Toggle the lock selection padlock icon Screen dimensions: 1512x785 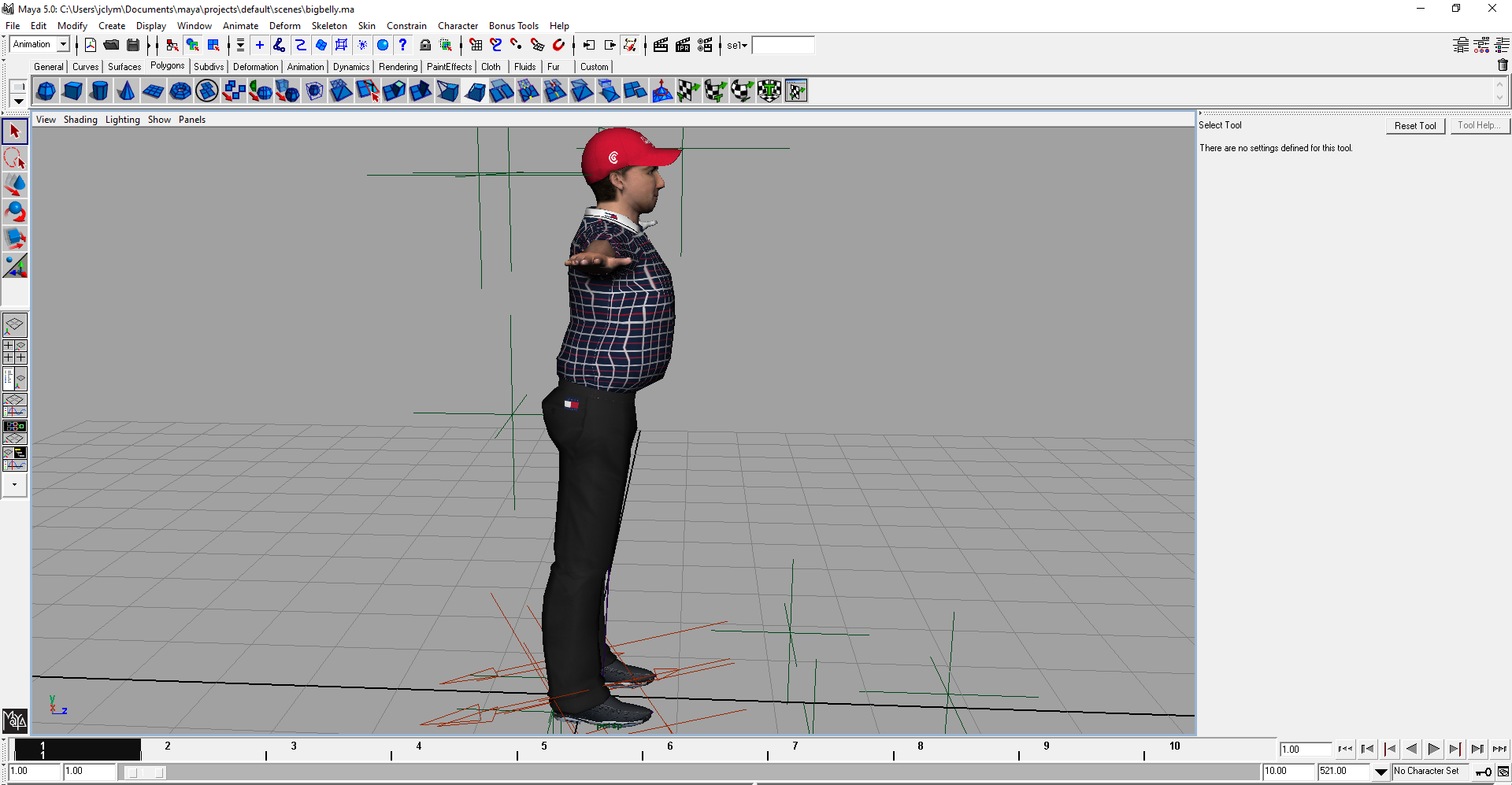425,45
